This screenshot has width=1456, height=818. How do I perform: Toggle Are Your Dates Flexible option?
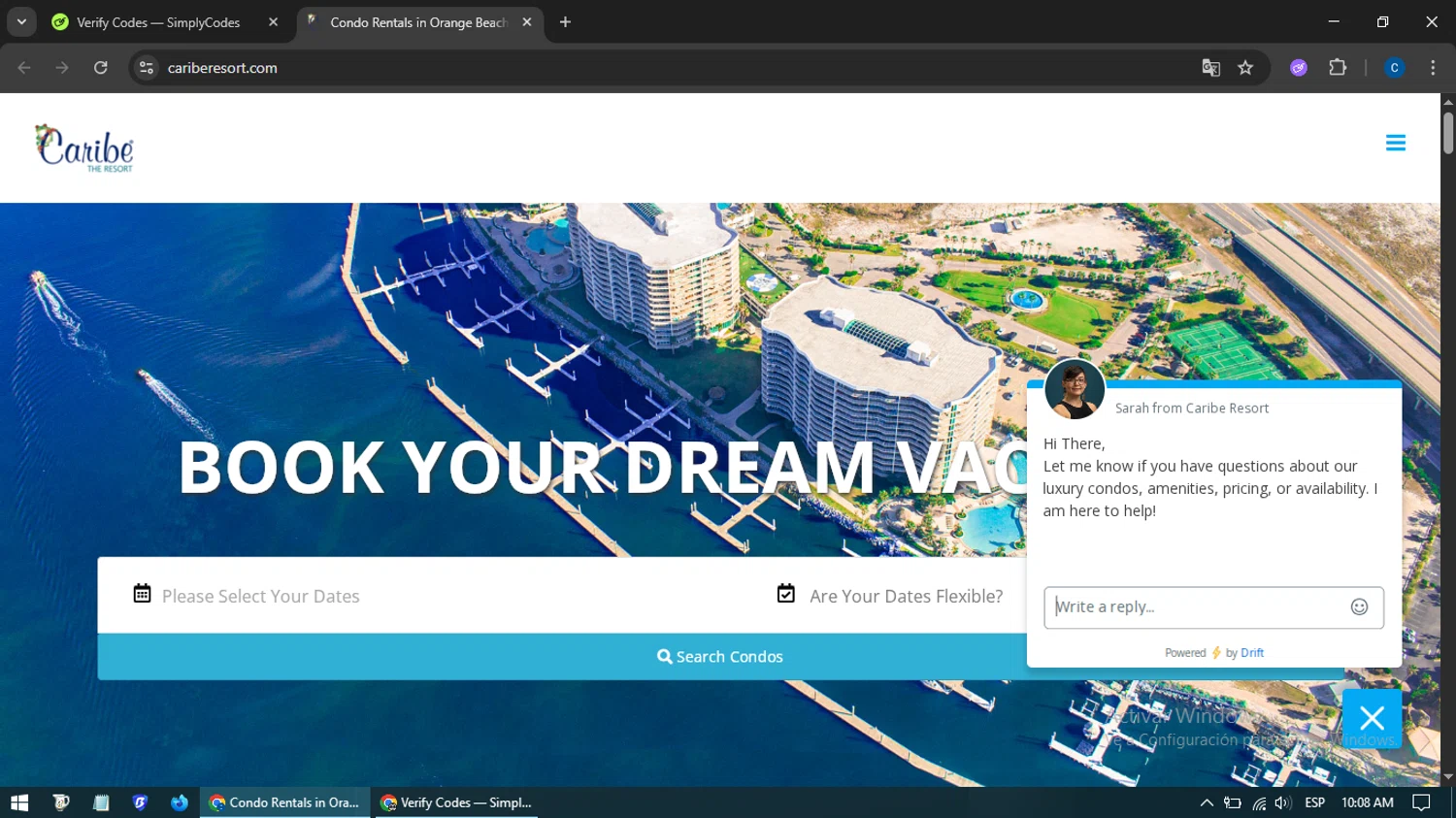pos(906,596)
